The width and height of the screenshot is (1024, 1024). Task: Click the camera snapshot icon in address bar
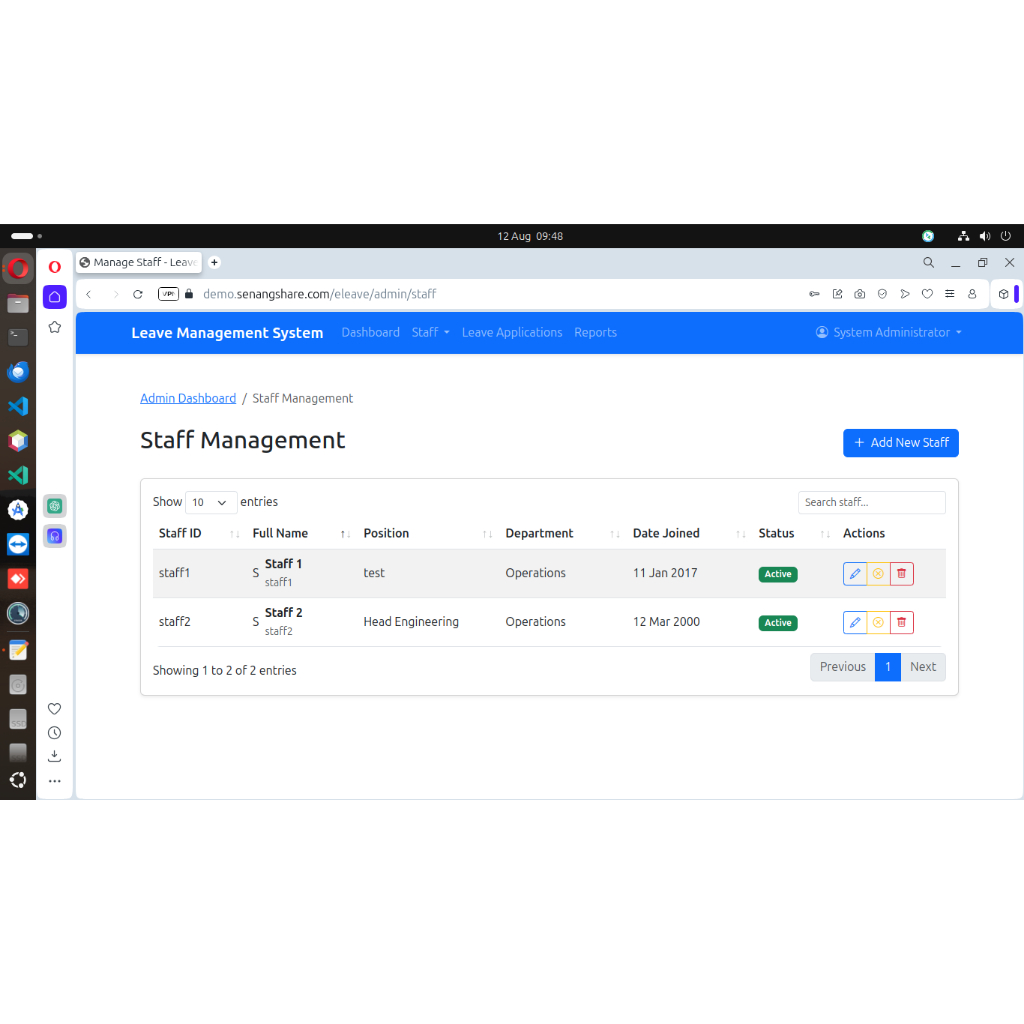[860, 294]
